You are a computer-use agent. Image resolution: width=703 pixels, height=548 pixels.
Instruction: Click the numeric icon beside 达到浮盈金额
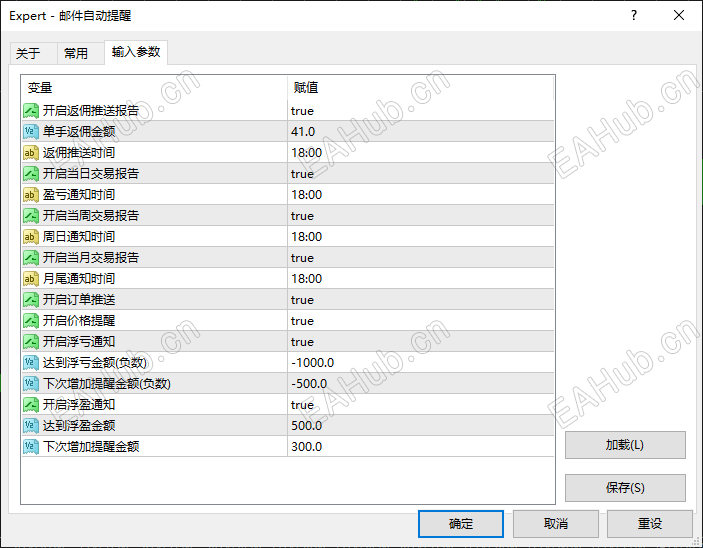pyautogui.click(x=31, y=426)
